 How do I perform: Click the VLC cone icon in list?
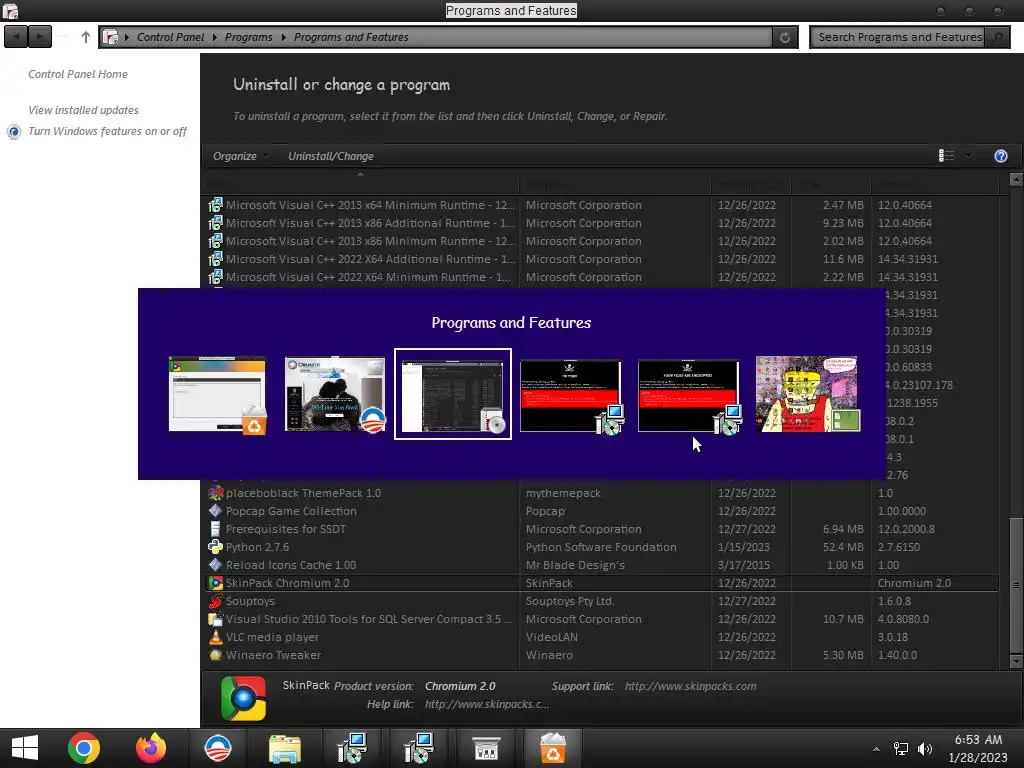(x=216, y=637)
